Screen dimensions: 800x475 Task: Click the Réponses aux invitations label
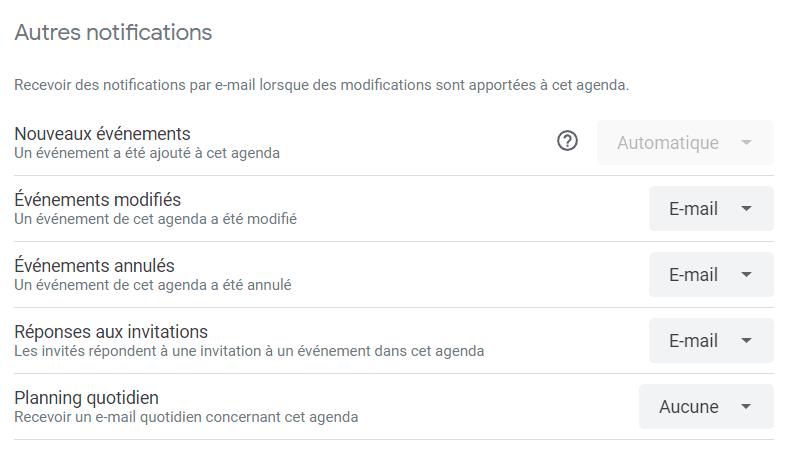point(111,332)
